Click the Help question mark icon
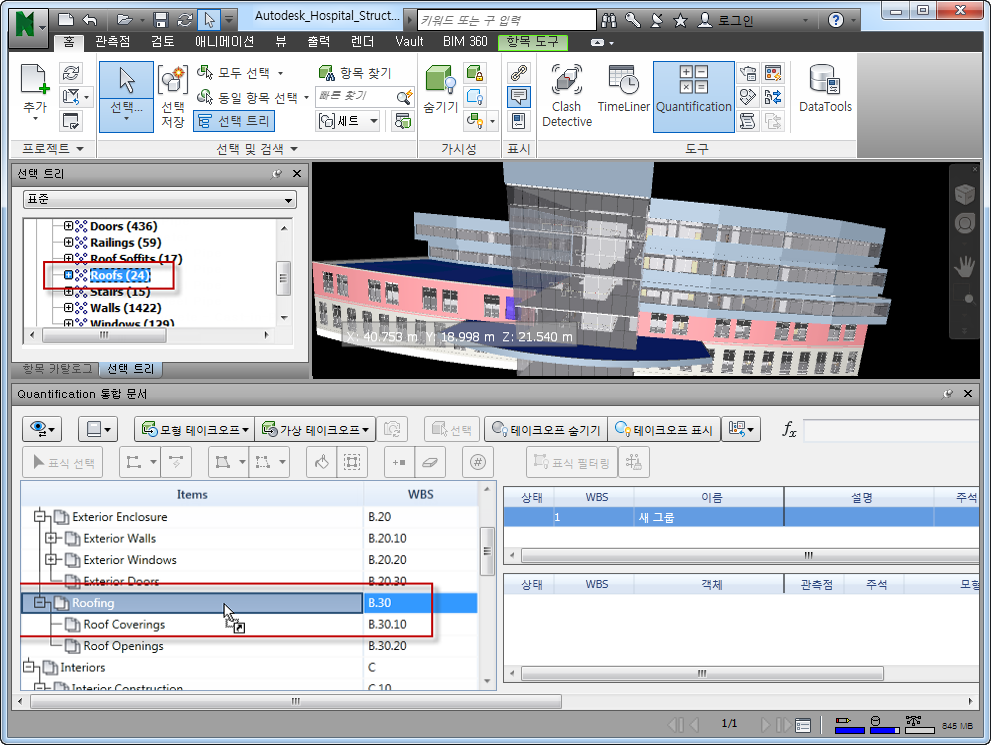The width and height of the screenshot is (991, 745). click(836, 20)
